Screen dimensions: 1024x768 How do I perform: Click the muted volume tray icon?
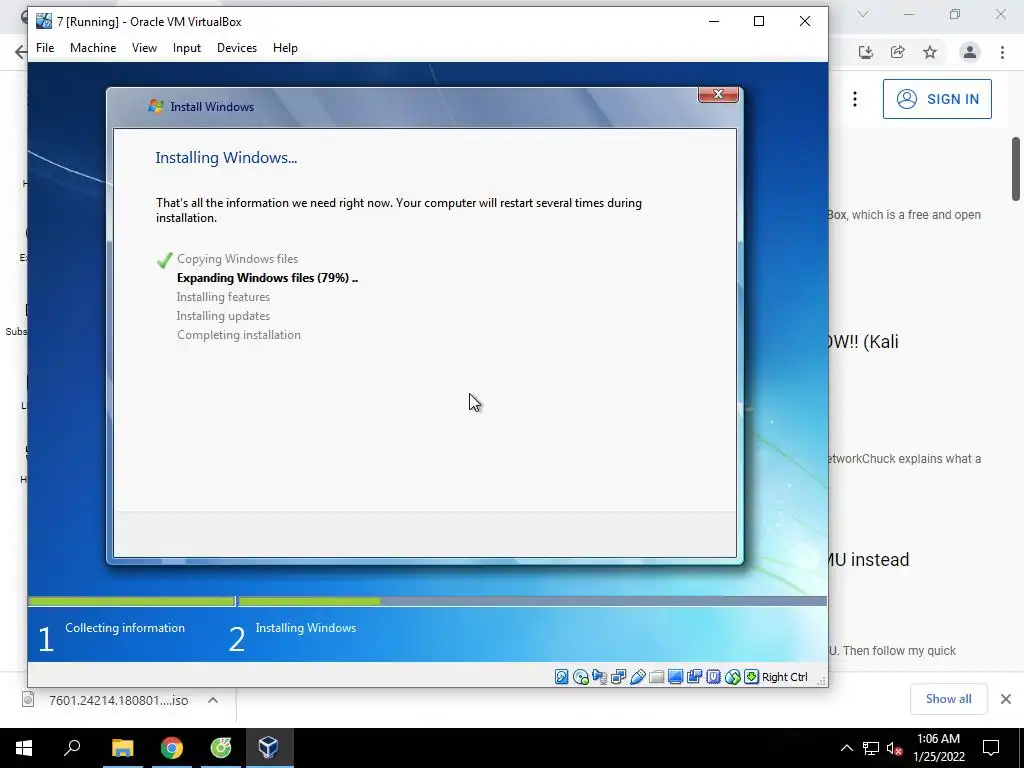point(894,748)
